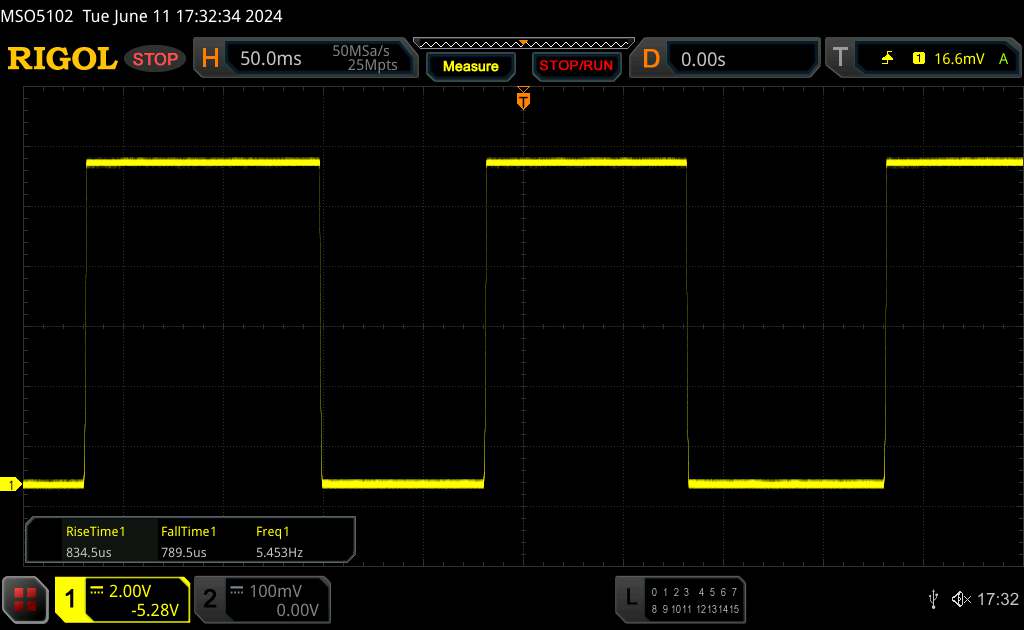Click channel 2 DC coupling icon
This screenshot has height=630, width=1024.
[x=236, y=591]
